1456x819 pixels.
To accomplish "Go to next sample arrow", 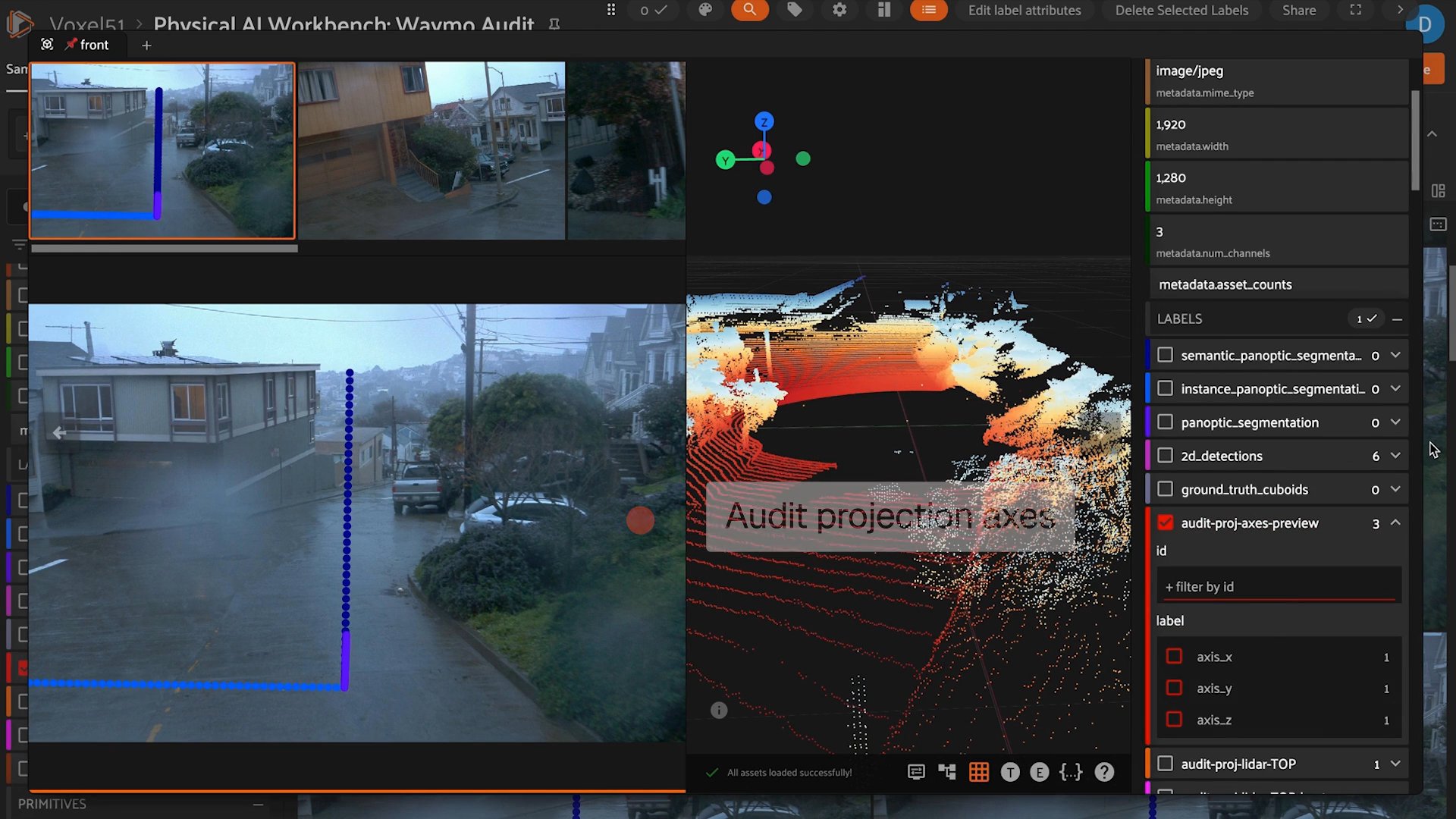I will (1400, 10).
